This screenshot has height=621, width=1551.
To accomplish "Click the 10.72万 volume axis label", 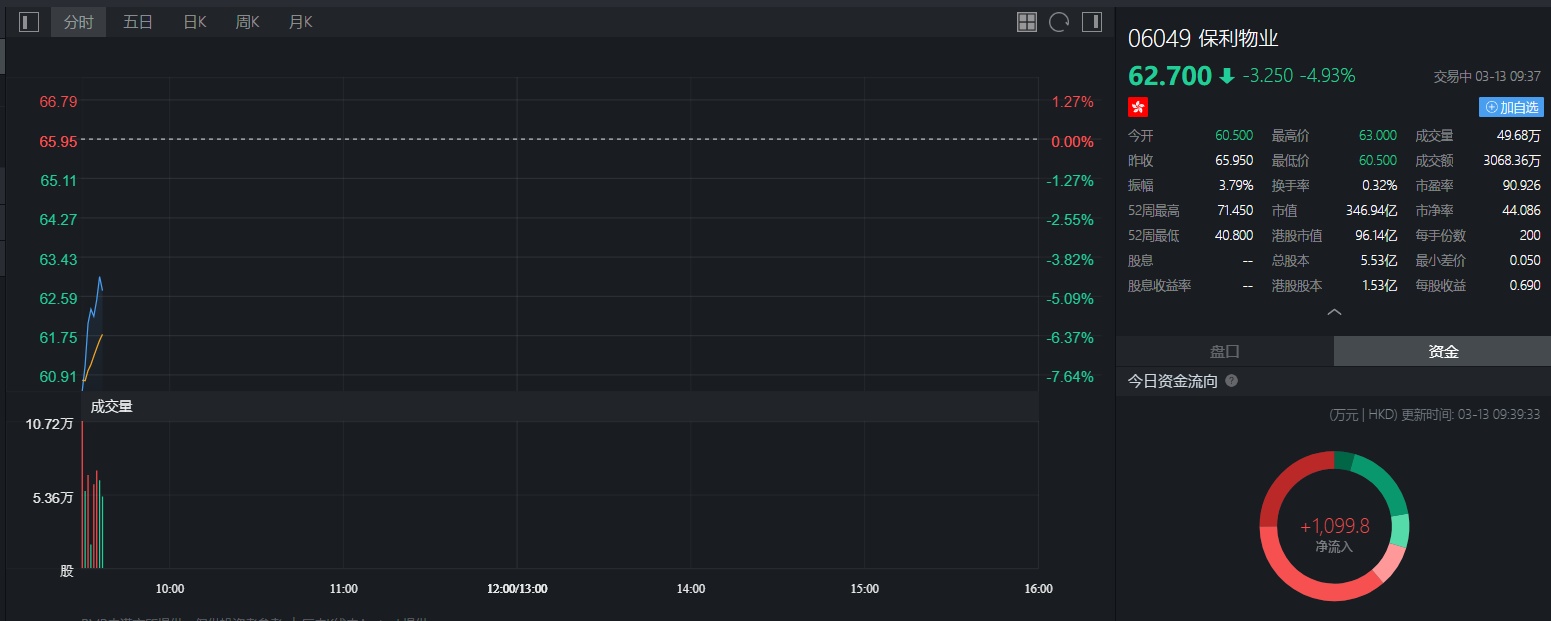I will tap(50, 424).
